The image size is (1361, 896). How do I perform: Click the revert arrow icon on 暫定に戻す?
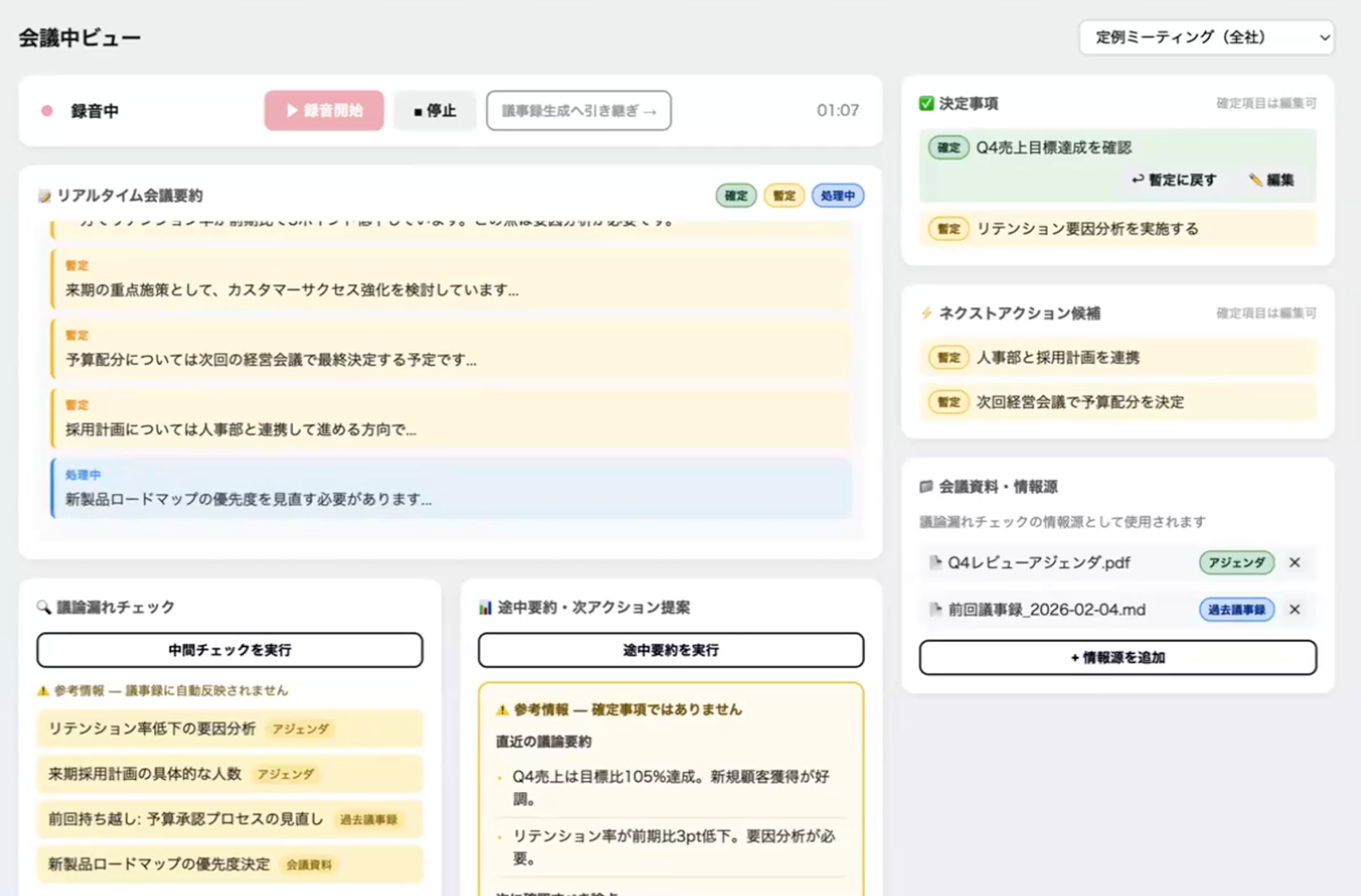point(1137,180)
